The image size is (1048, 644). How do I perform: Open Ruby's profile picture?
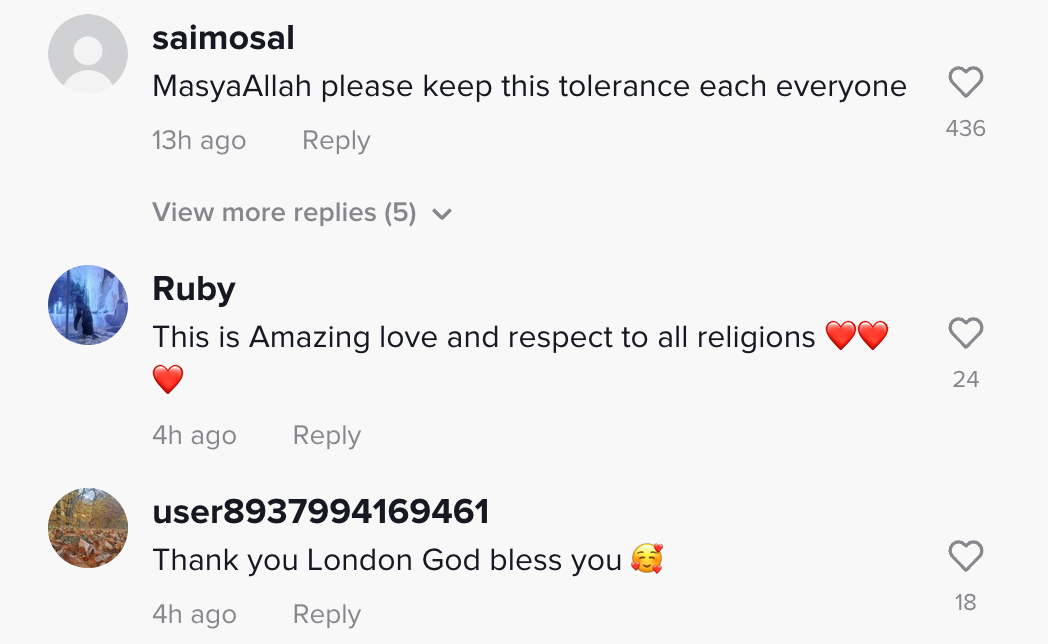coord(88,305)
